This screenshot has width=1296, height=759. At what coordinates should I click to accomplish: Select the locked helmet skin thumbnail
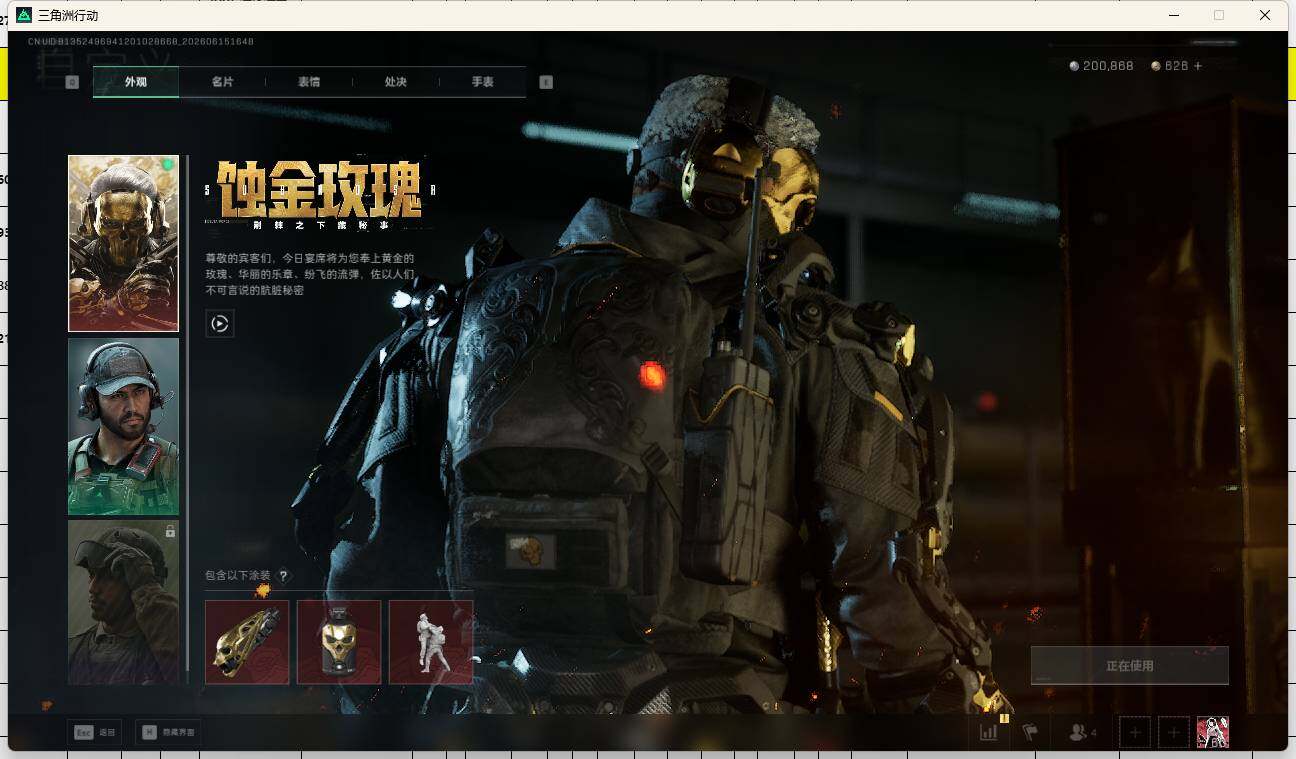(x=123, y=602)
